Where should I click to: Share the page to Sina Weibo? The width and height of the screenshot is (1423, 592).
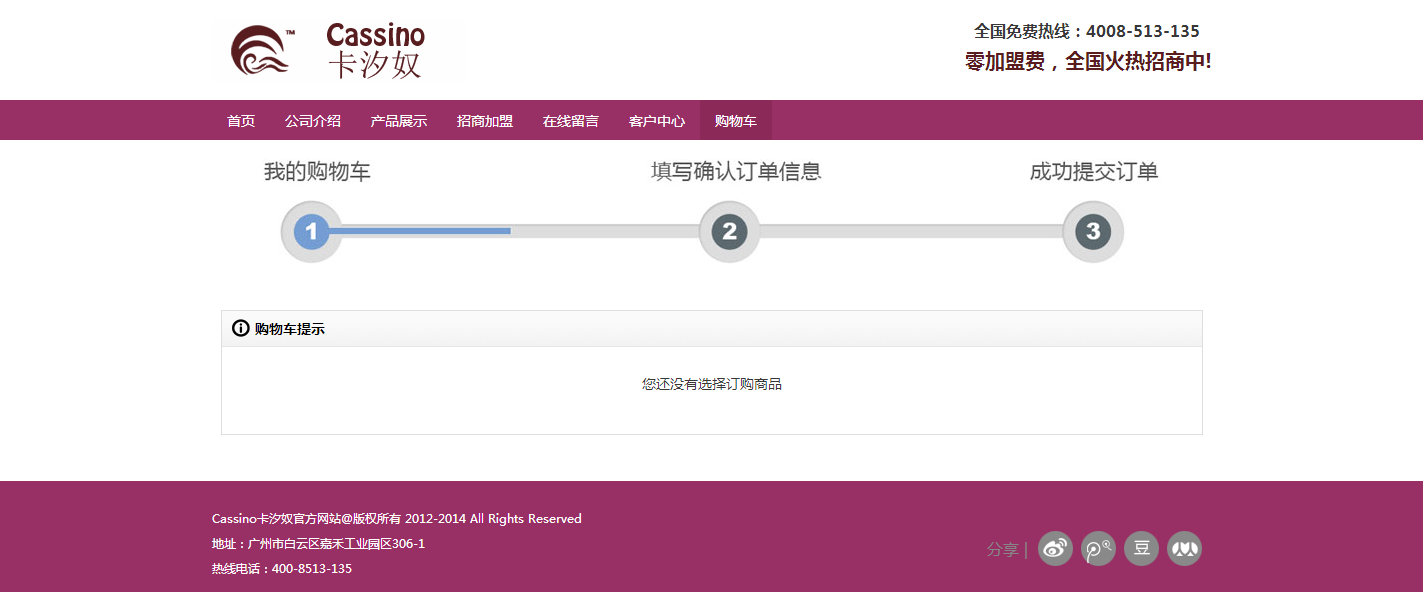coord(1055,549)
